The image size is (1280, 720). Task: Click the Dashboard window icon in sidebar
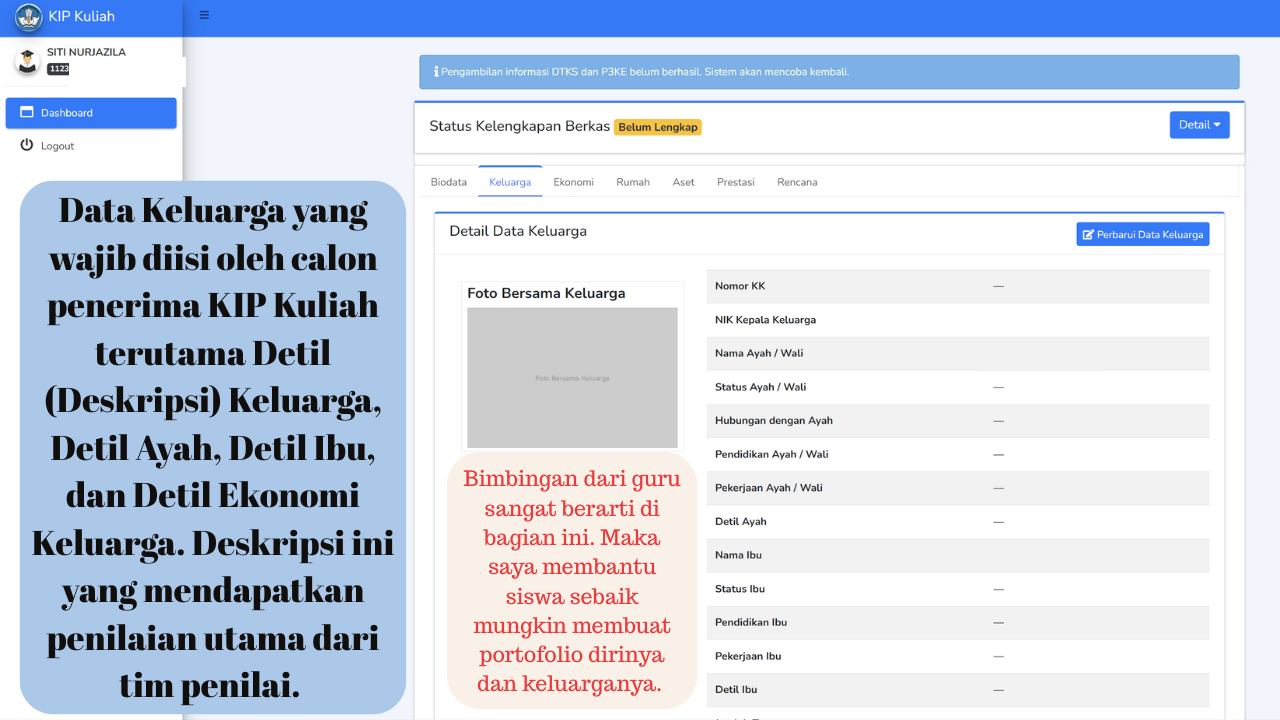(x=27, y=113)
